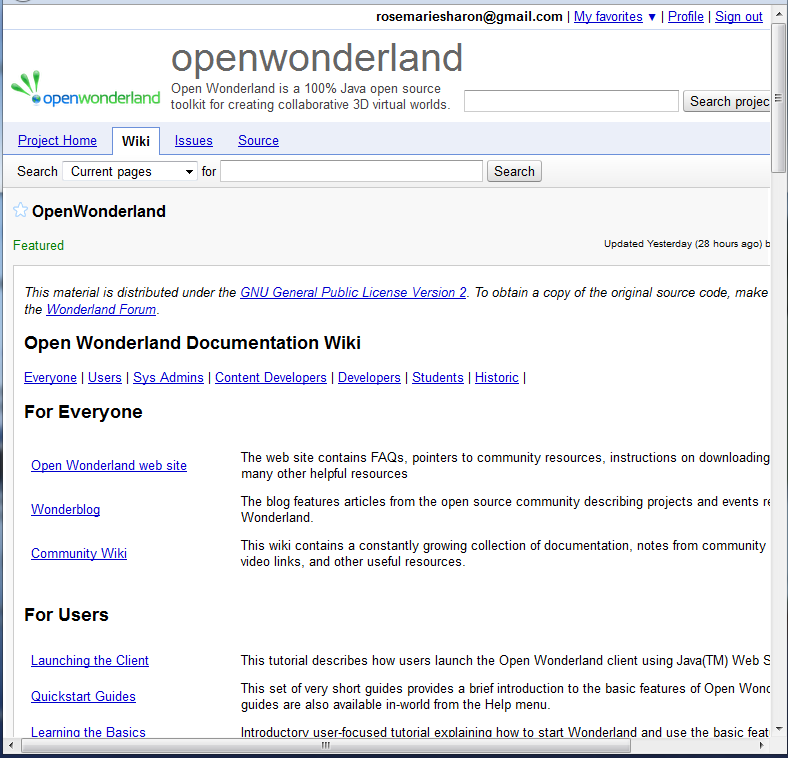Switch to the Project Home tab
Image resolution: width=788 pixels, height=758 pixels.
(57, 140)
